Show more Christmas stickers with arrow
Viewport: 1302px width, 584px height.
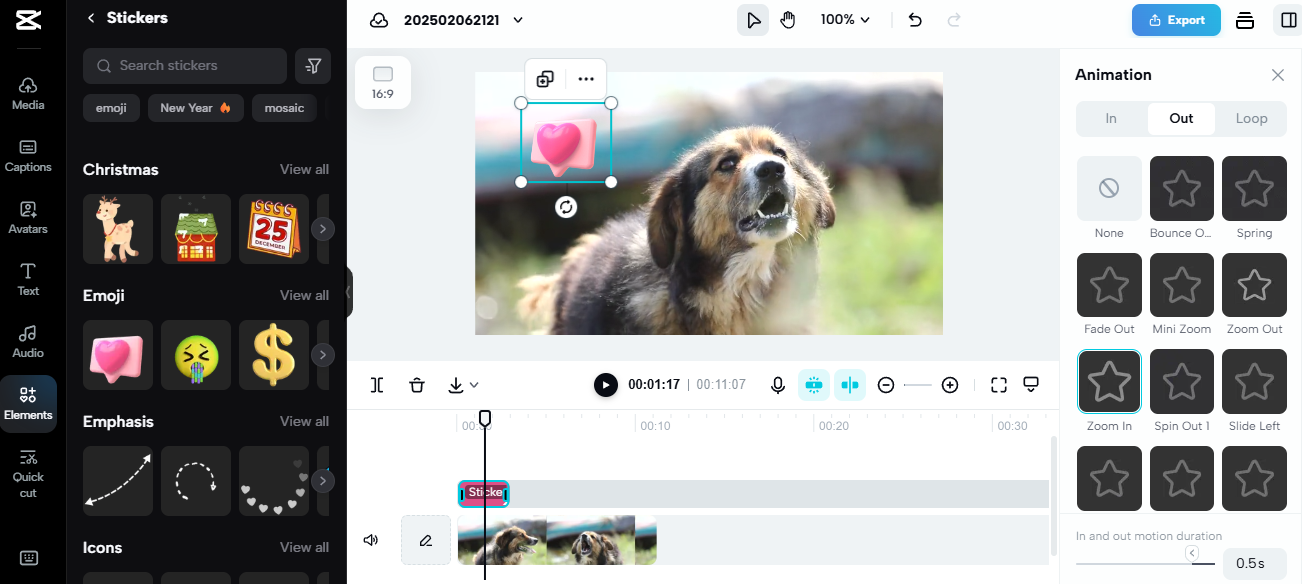[x=322, y=229]
